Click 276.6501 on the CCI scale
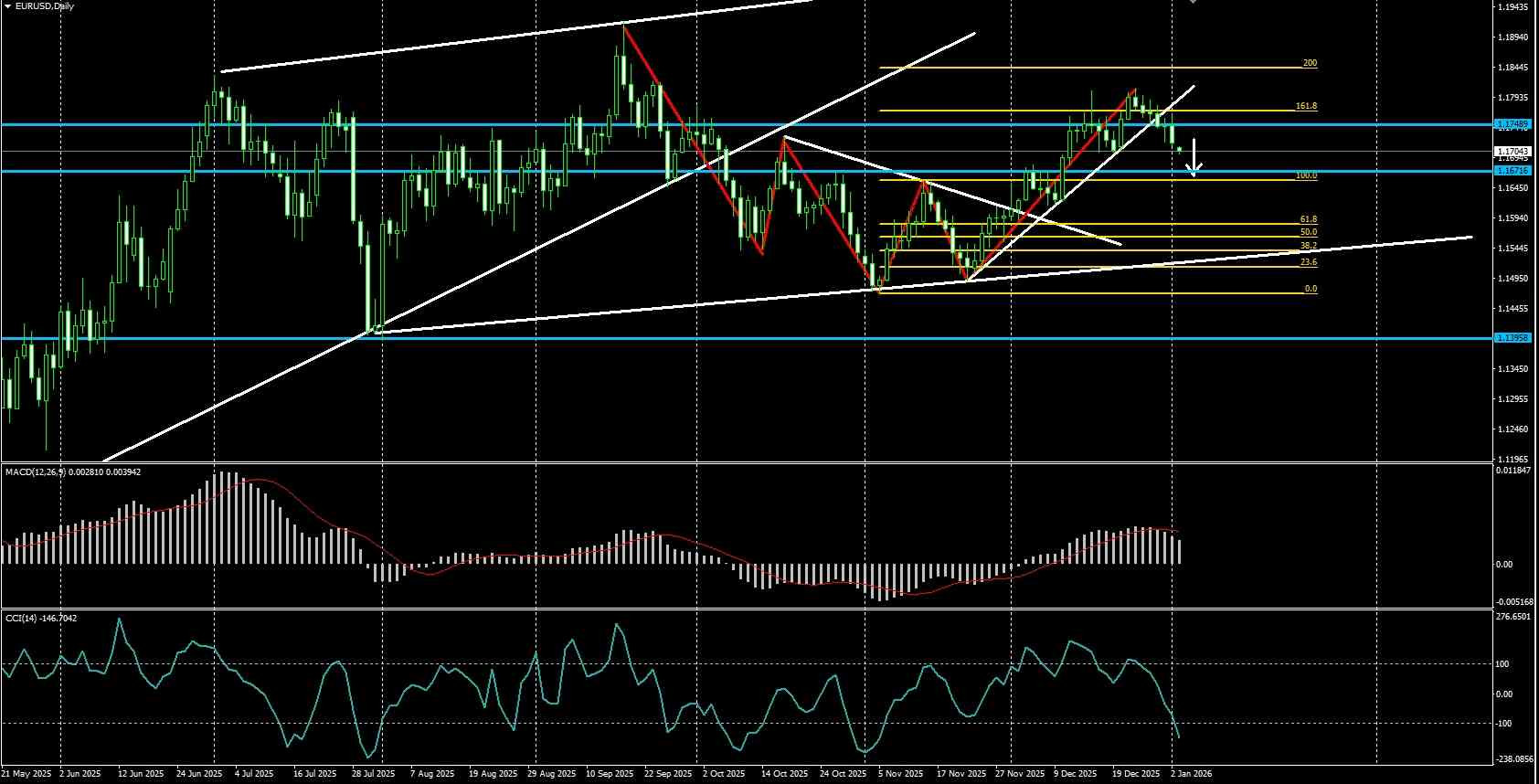 click(x=1515, y=617)
